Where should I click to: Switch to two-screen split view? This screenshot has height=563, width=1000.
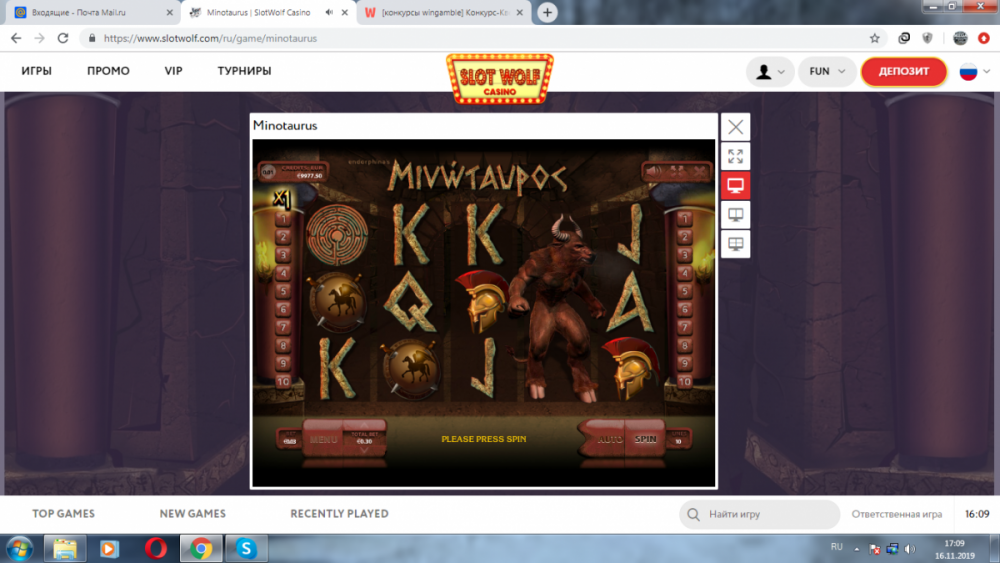pos(736,215)
